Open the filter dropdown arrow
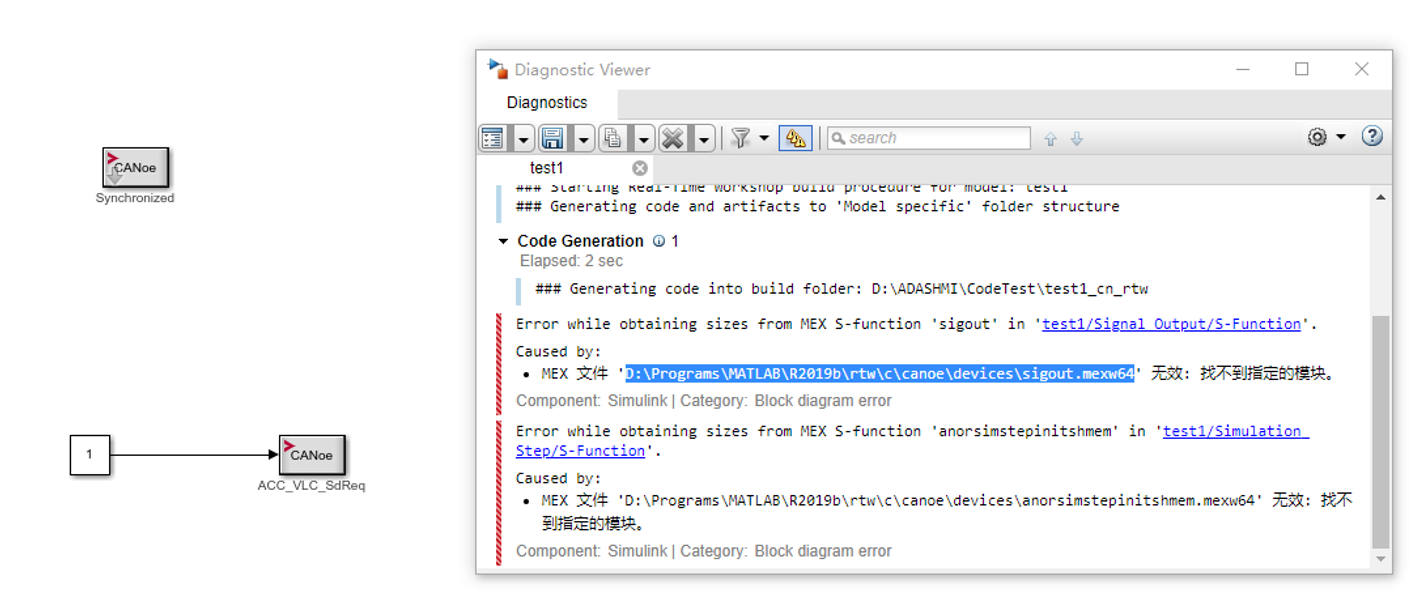 [x=764, y=138]
